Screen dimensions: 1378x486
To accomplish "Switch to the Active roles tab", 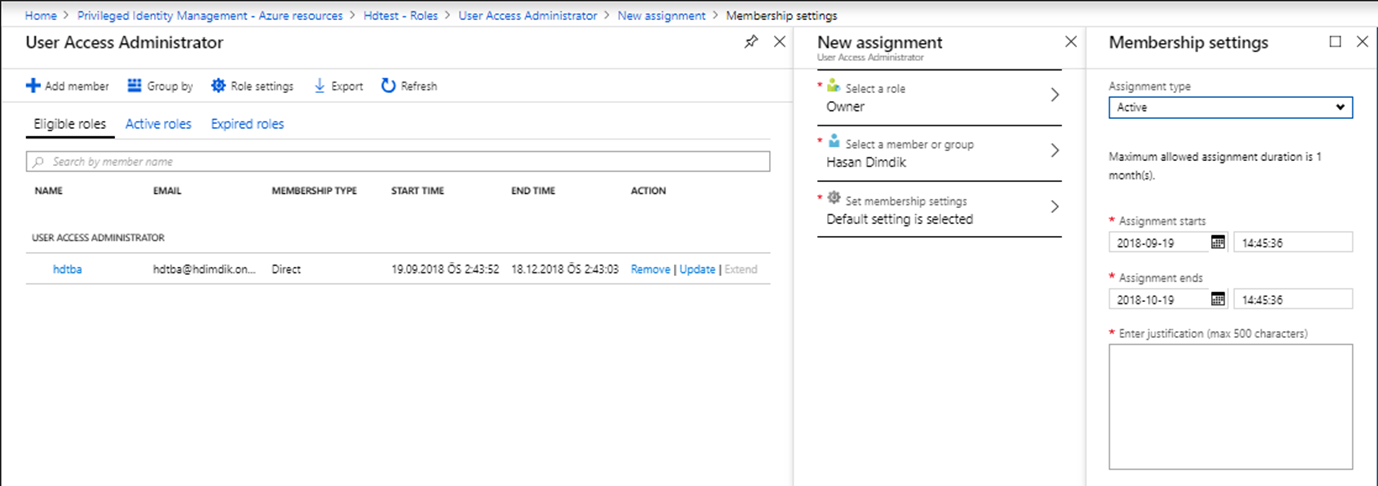I will pyautogui.click(x=158, y=125).
